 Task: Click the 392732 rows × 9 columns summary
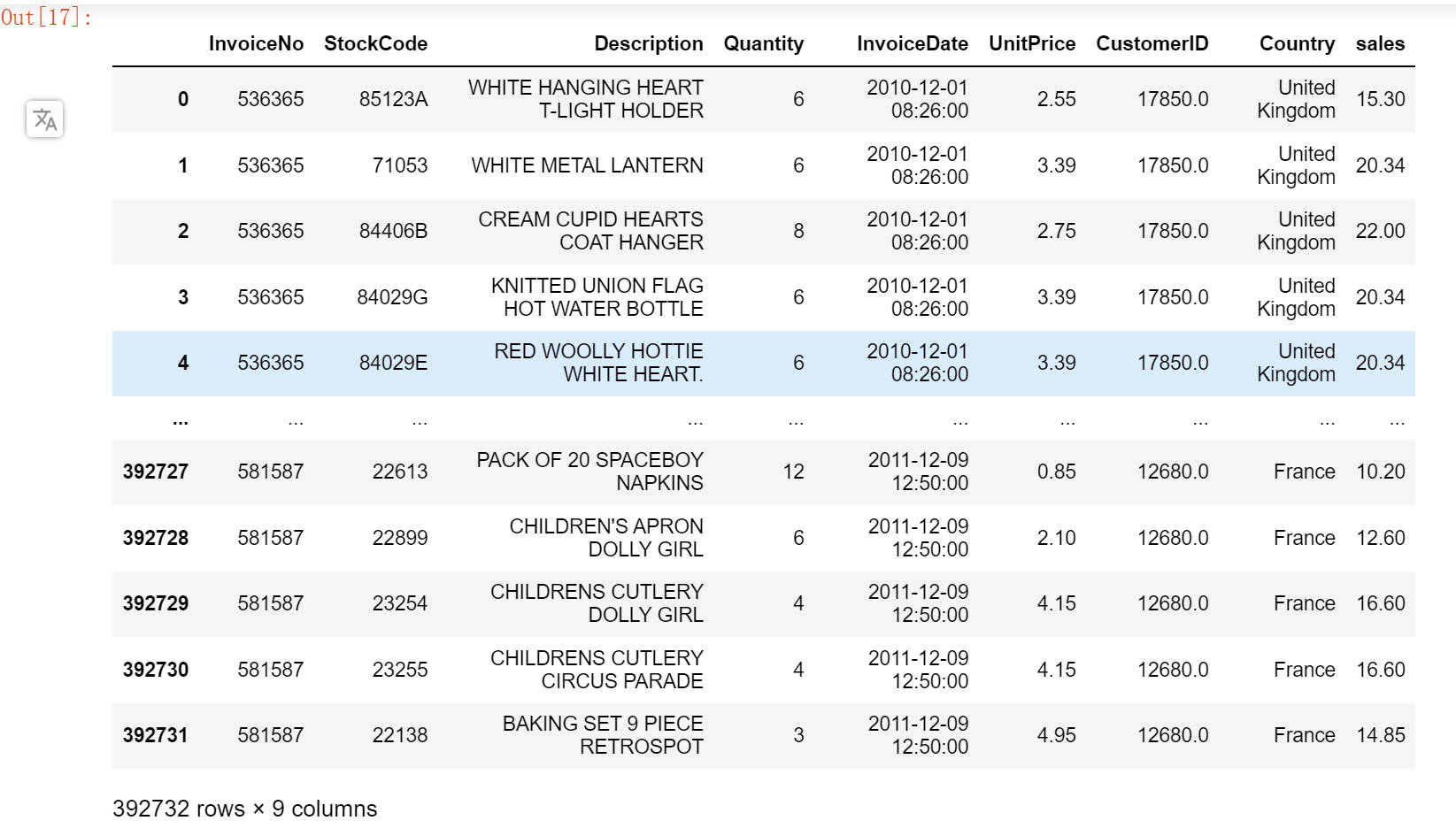click(244, 809)
